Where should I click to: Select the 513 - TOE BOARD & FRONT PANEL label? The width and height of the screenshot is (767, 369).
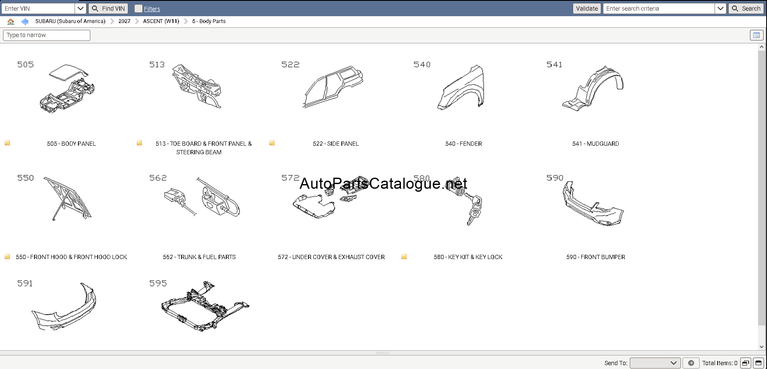tap(203, 148)
